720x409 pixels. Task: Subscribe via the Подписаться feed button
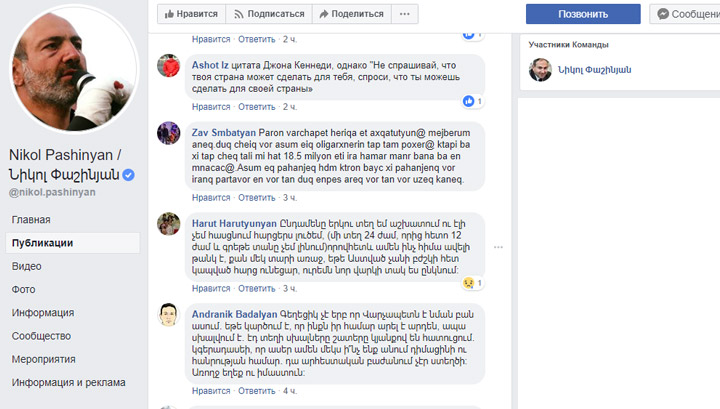click(x=269, y=14)
